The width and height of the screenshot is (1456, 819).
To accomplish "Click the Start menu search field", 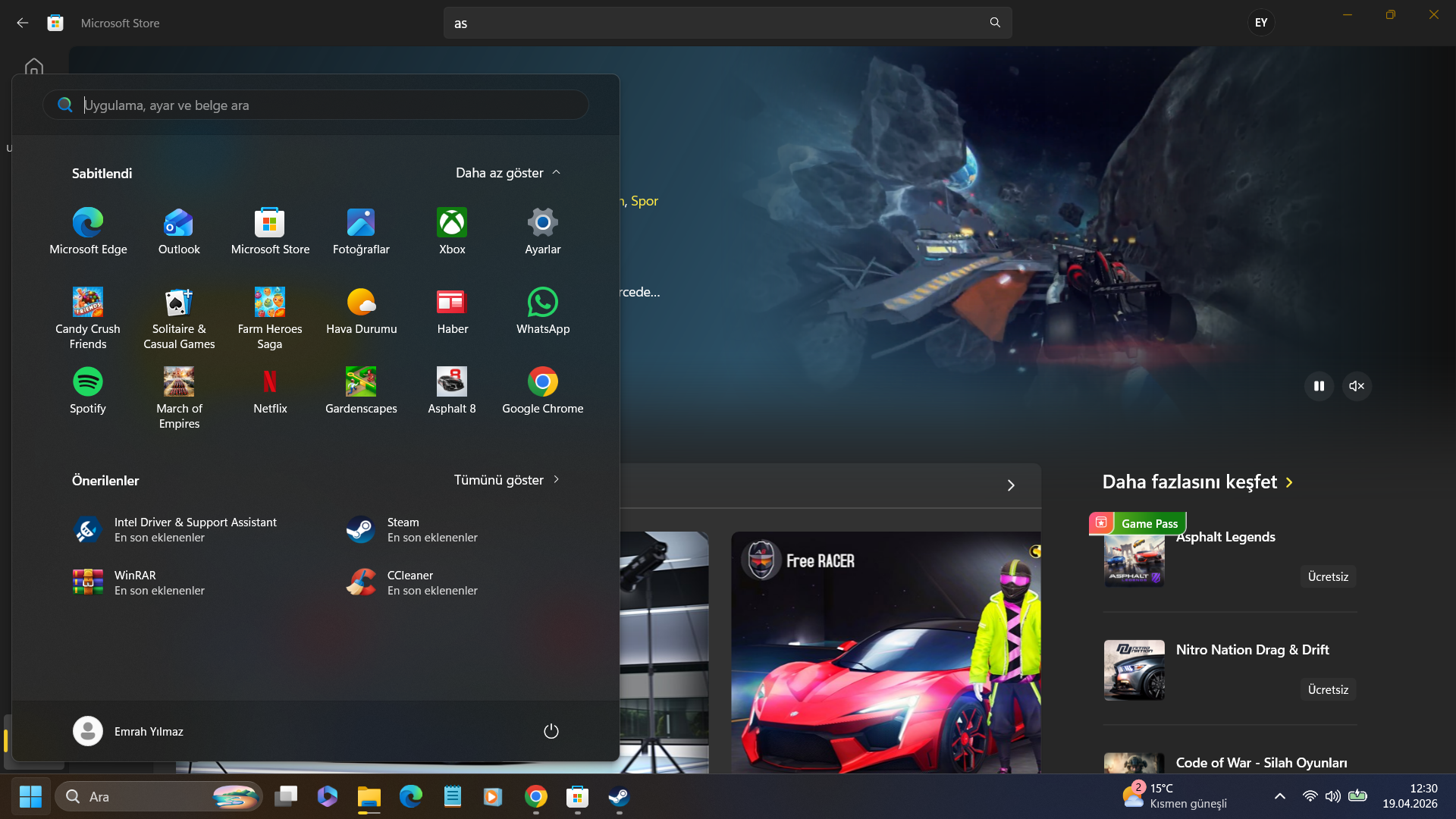I will (x=315, y=105).
